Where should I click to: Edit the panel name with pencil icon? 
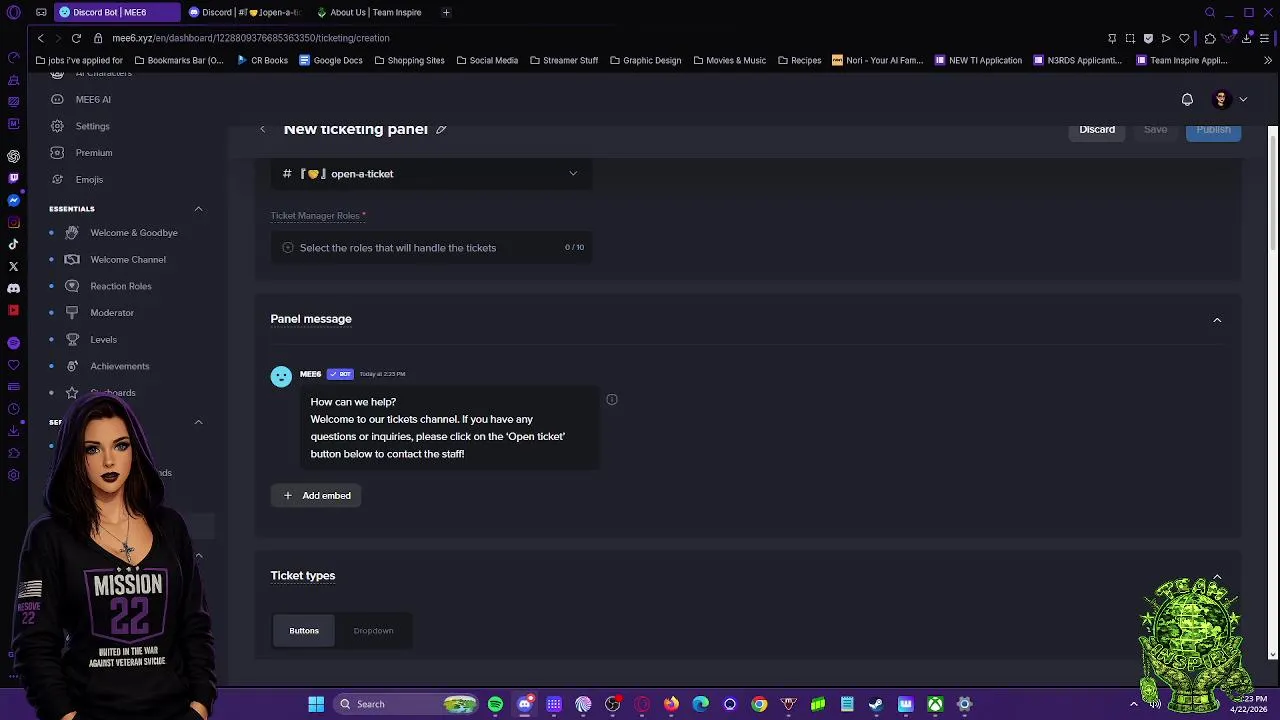coord(441,129)
